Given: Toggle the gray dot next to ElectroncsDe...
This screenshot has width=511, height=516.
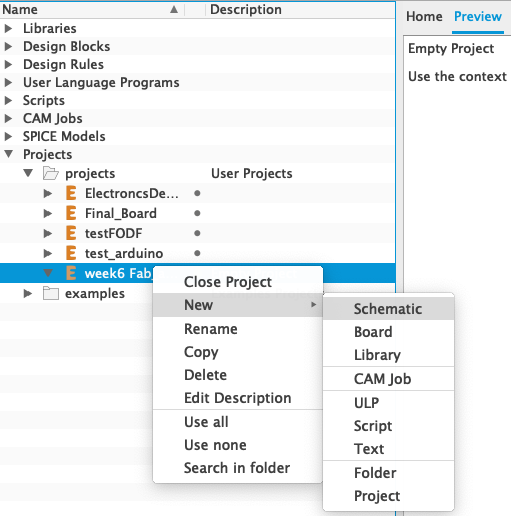Looking at the screenshot, I should tap(197, 193).
